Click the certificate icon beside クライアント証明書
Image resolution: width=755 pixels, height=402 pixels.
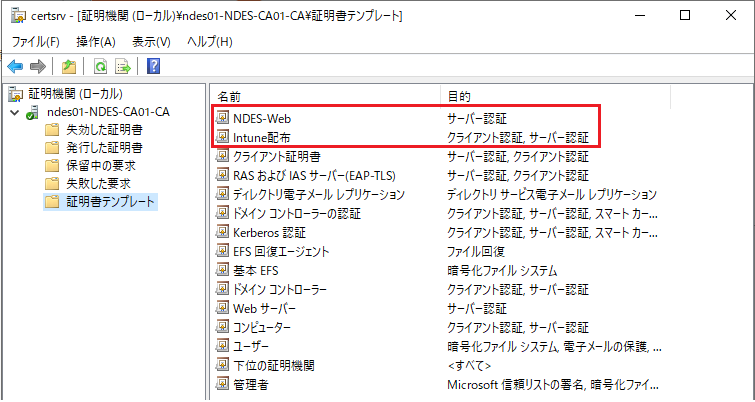[x=222, y=156]
